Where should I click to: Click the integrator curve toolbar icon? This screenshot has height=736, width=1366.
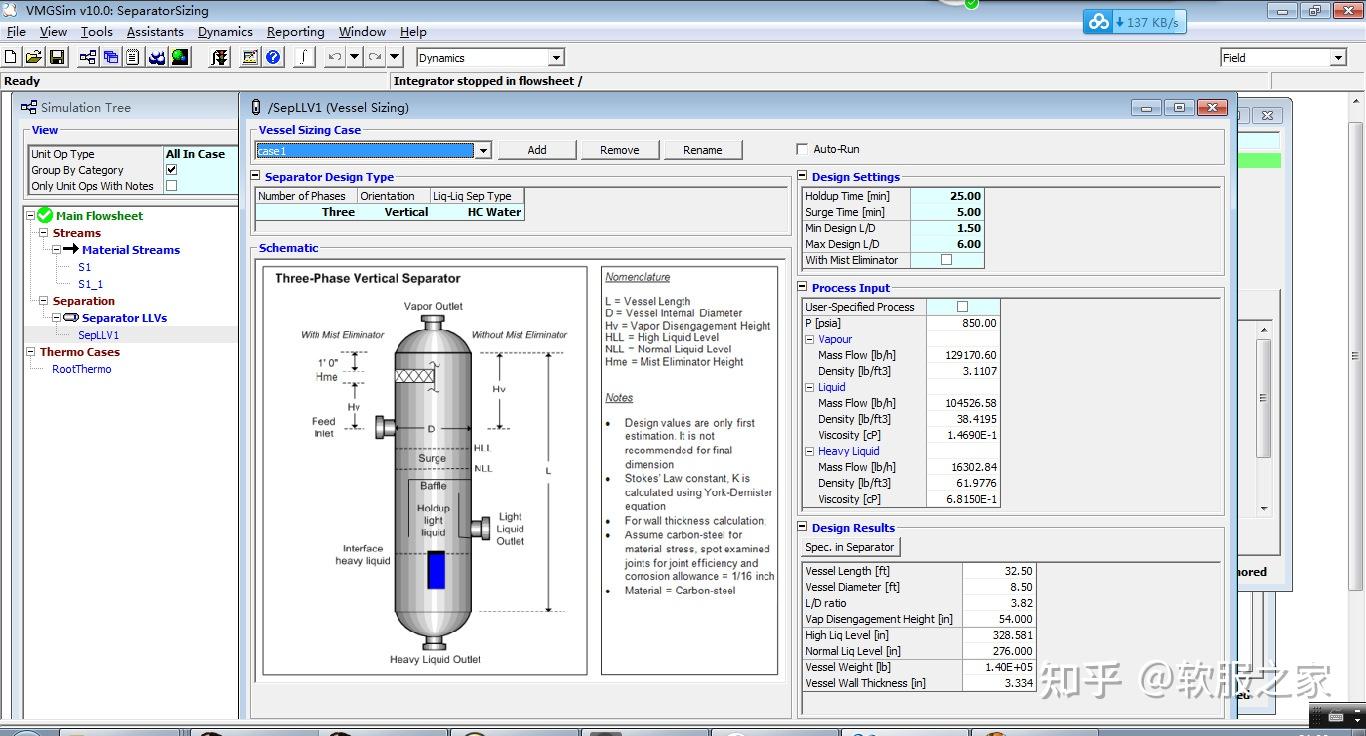click(304, 58)
